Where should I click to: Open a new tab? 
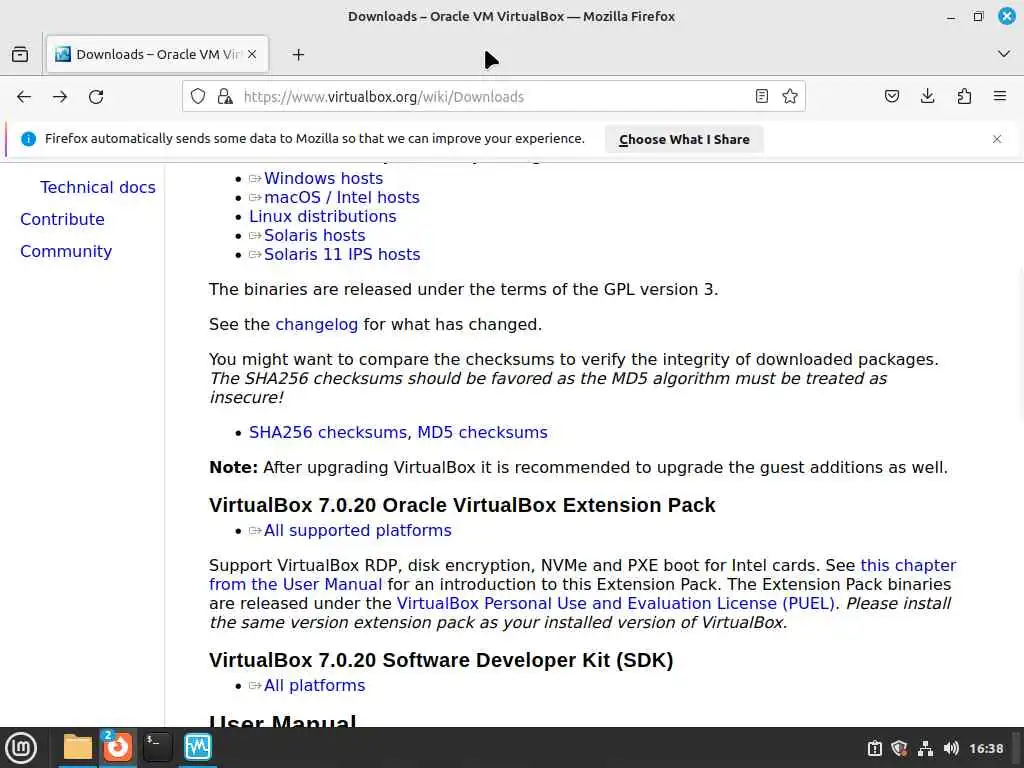pos(298,55)
